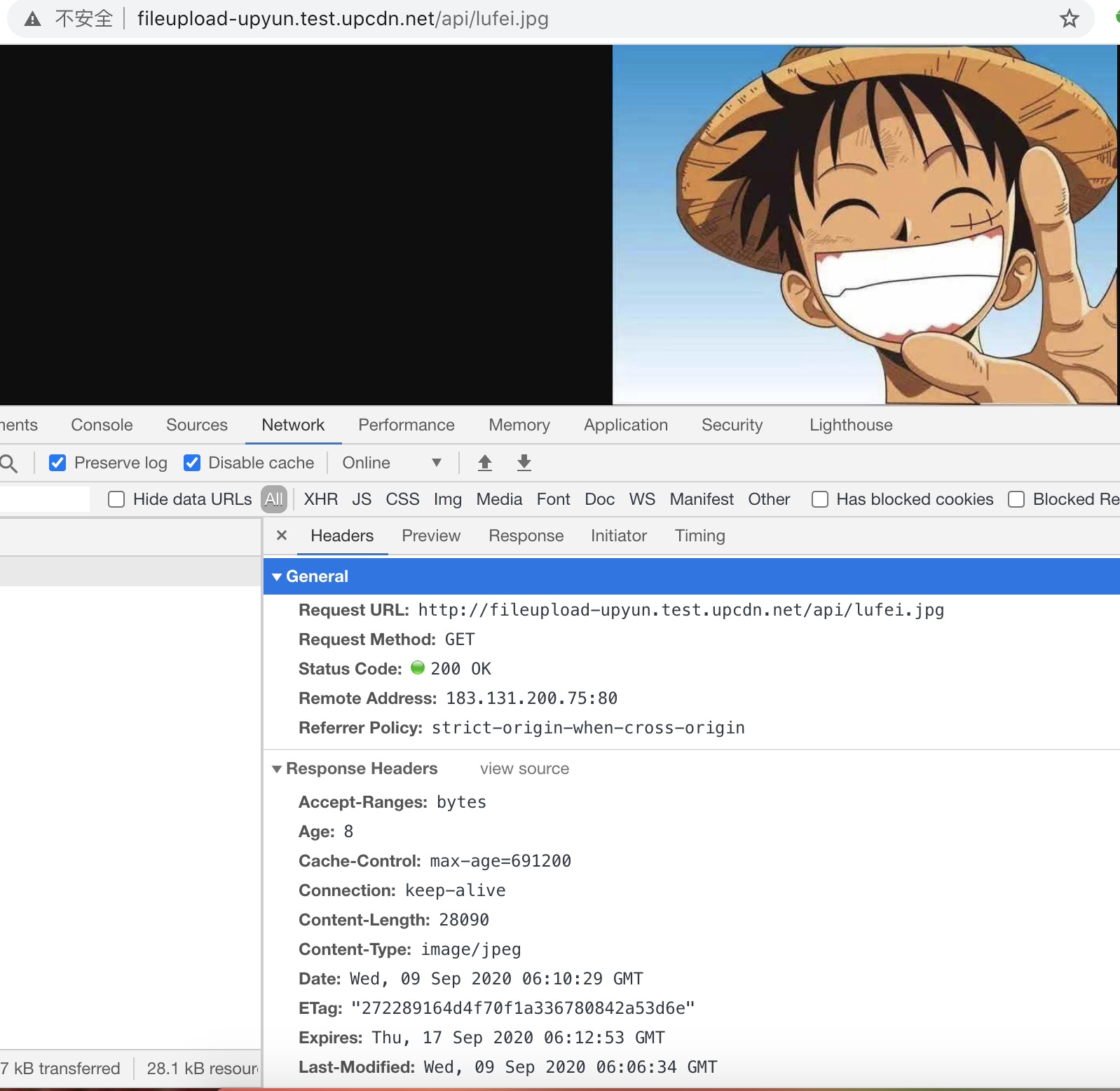
Task: Click the Request URL value
Action: 681,610
